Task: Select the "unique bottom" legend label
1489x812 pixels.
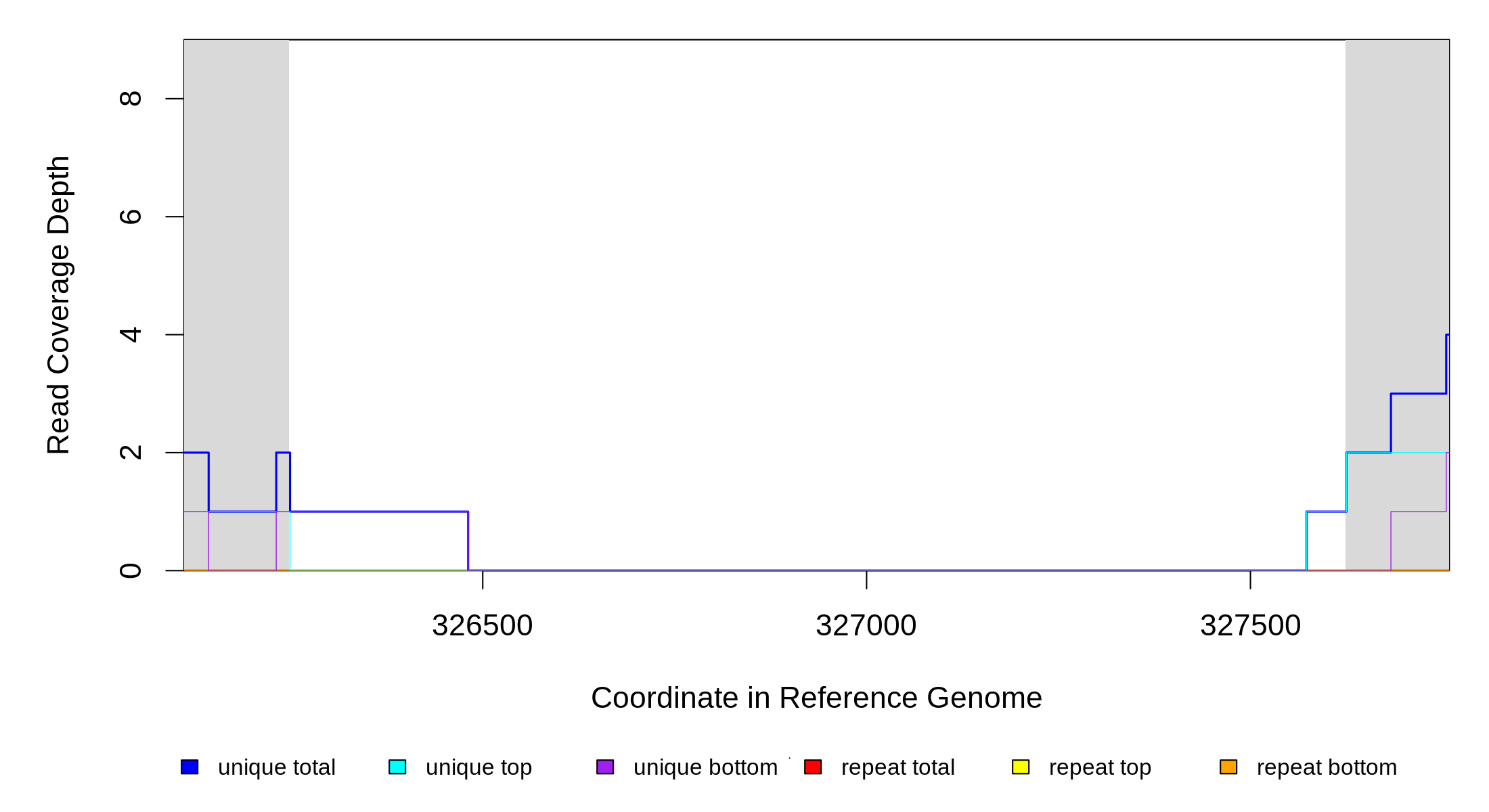Action: pyautogui.click(x=705, y=767)
